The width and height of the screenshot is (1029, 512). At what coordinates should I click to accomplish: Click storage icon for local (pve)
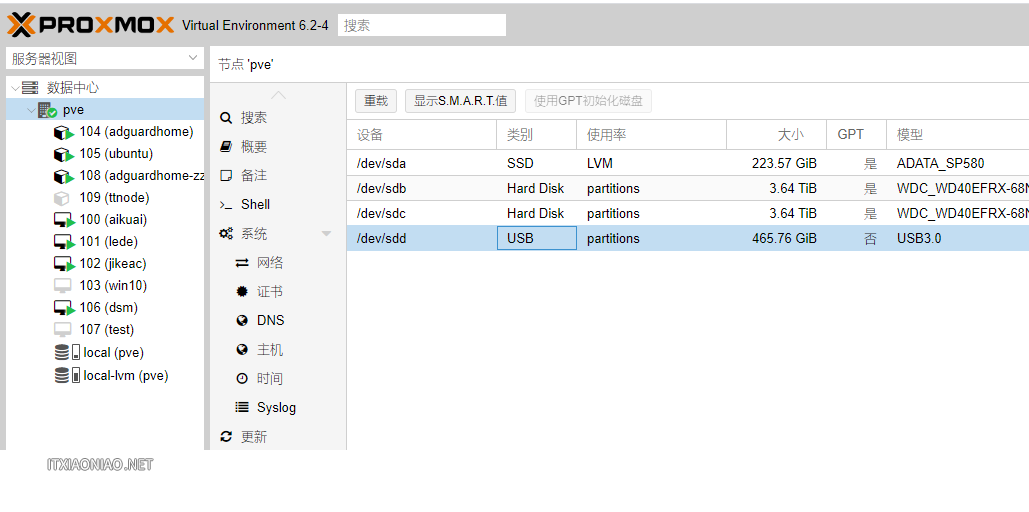click(x=67, y=352)
